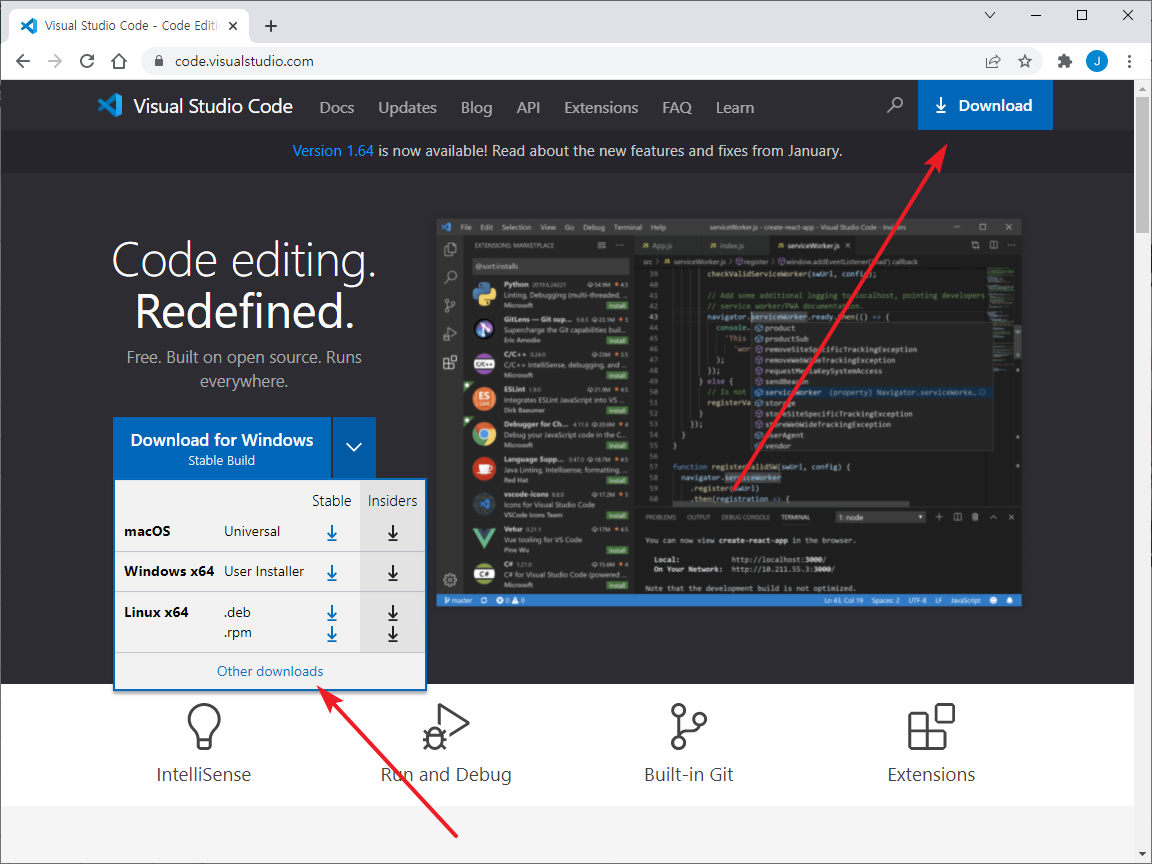The image size is (1152, 864).
Task: Download macOS Universal Insiders build
Action: pyautogui.click(x=393, y=533)
